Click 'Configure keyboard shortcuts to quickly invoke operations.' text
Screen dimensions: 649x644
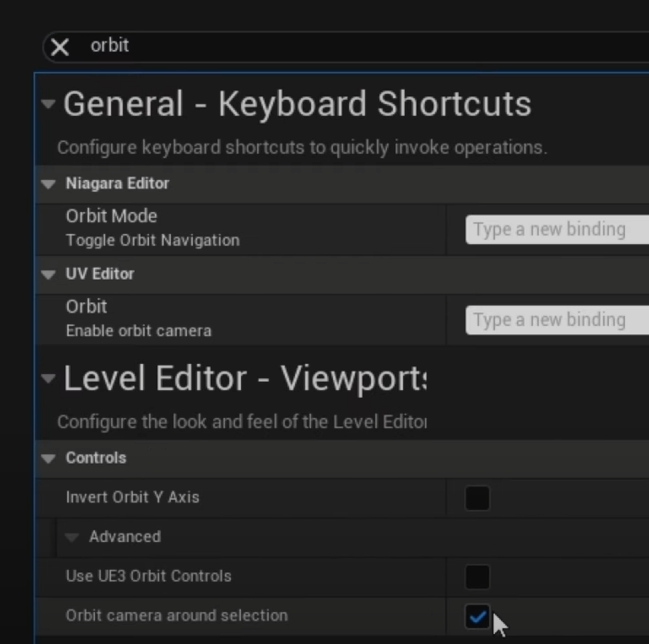click(302, 148)
